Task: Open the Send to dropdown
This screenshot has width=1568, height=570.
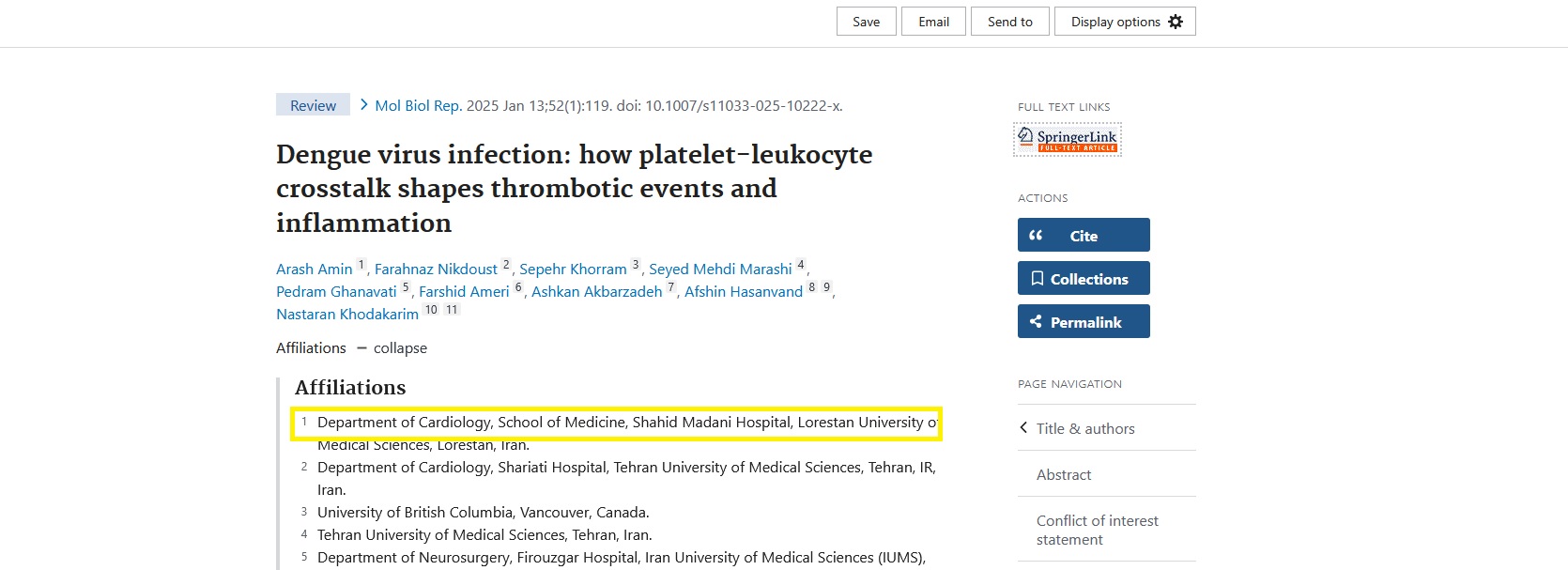Action: (x=1009, y=22)
